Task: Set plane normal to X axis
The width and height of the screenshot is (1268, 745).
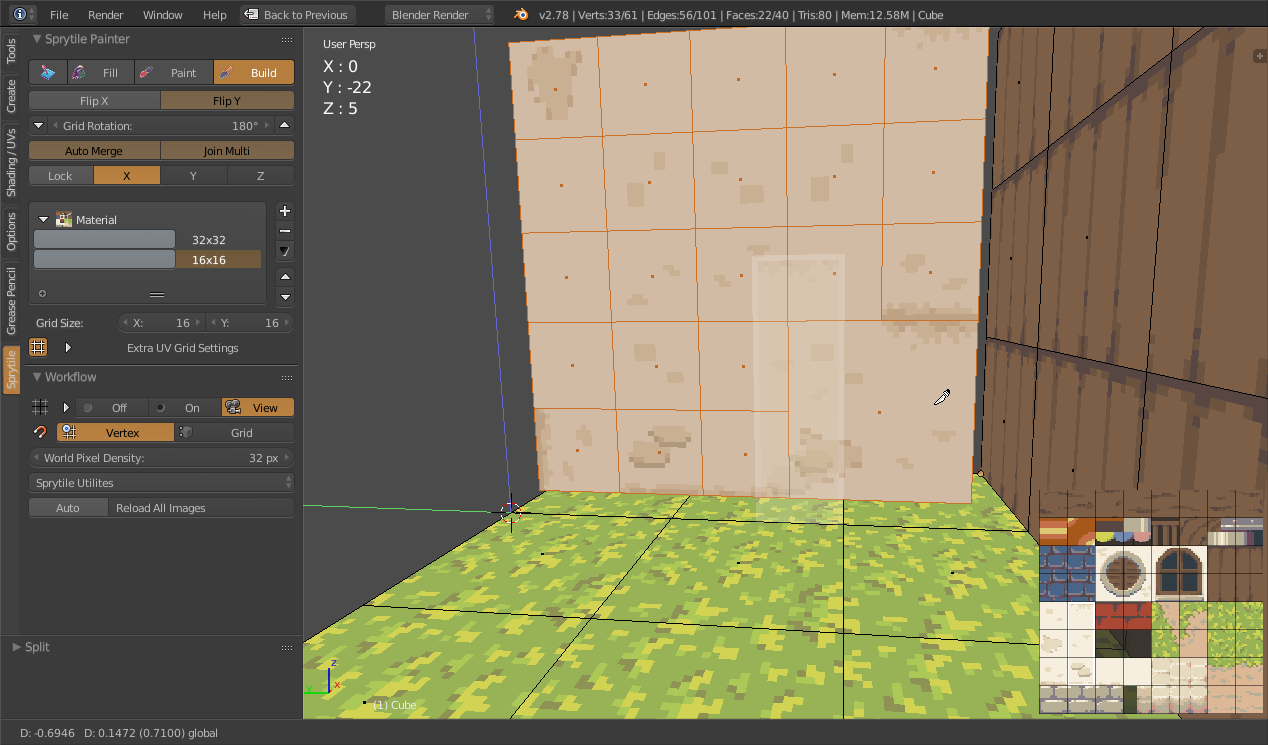Action: tap(127, 176)
